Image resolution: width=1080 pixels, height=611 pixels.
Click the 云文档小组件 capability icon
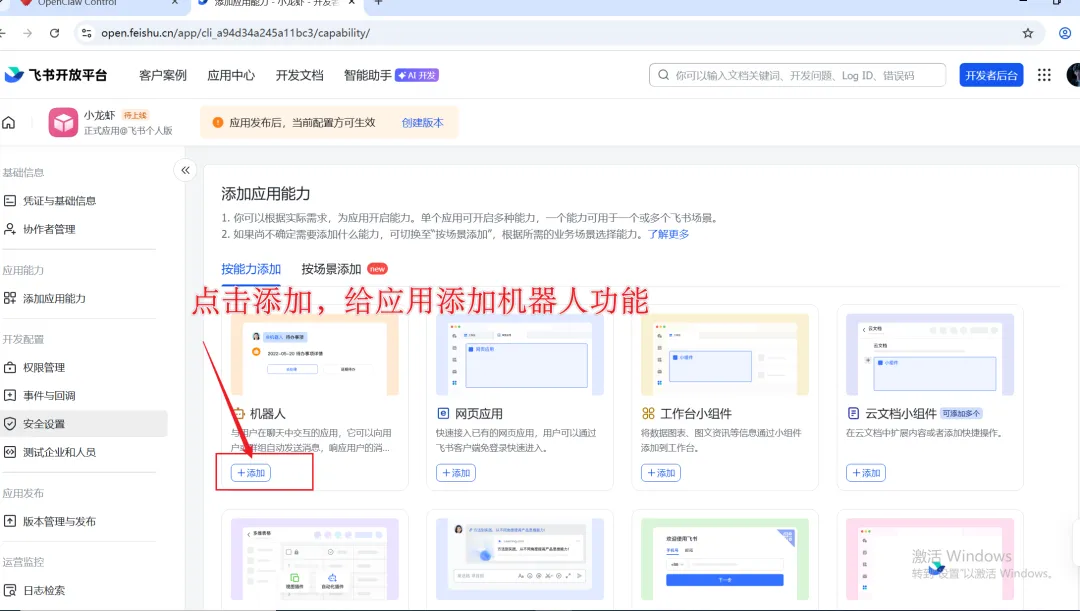coord(853,413)
